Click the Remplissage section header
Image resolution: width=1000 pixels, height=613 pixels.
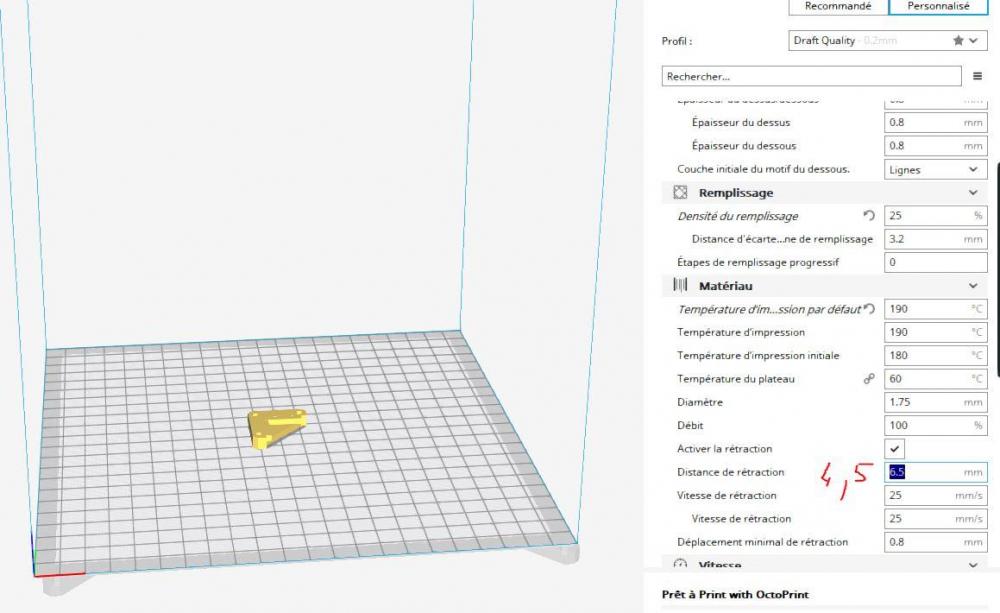point(825,193)
